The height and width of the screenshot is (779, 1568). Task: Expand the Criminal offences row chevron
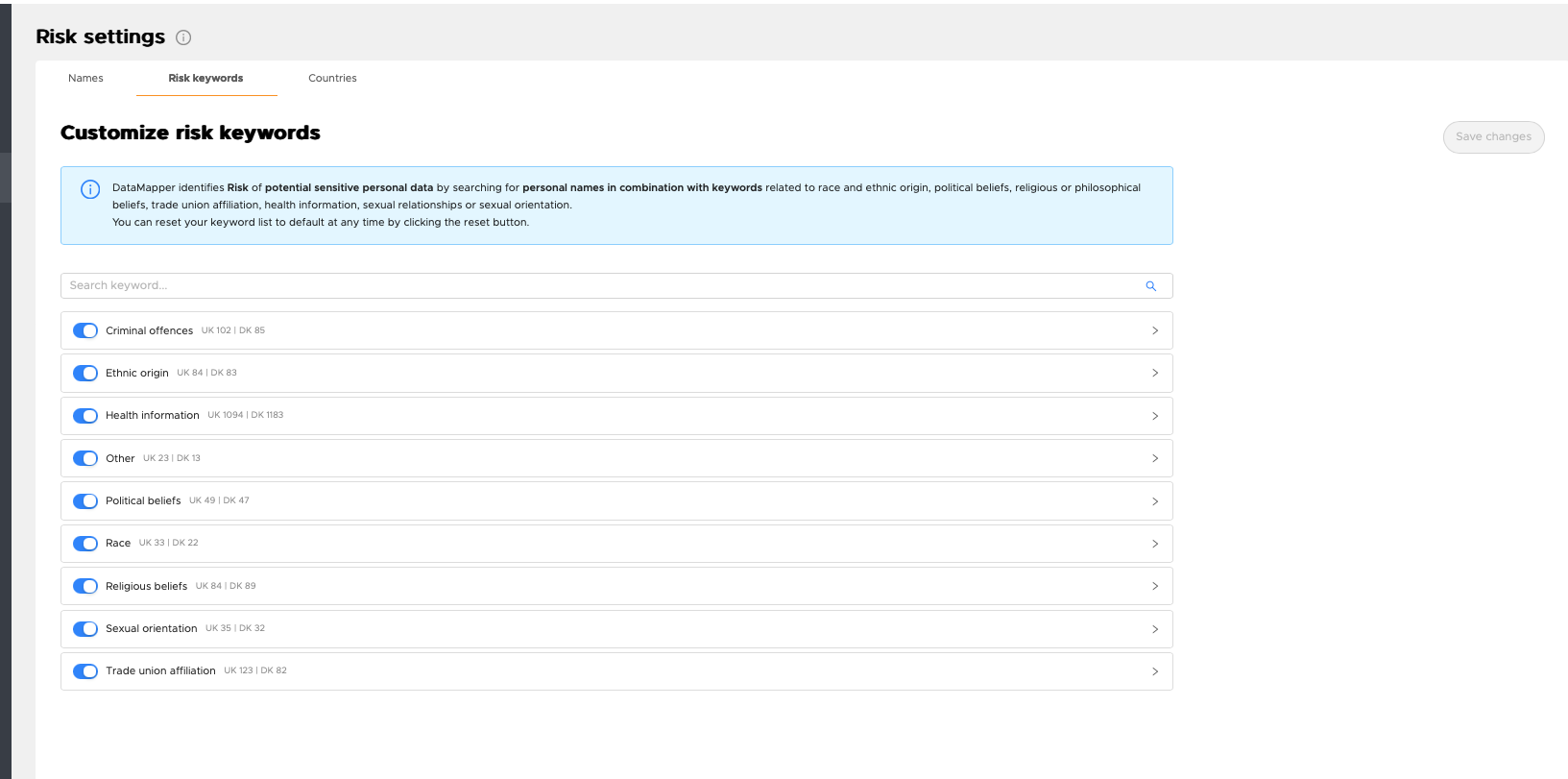pyautogui.click(x=1155, y=330)
